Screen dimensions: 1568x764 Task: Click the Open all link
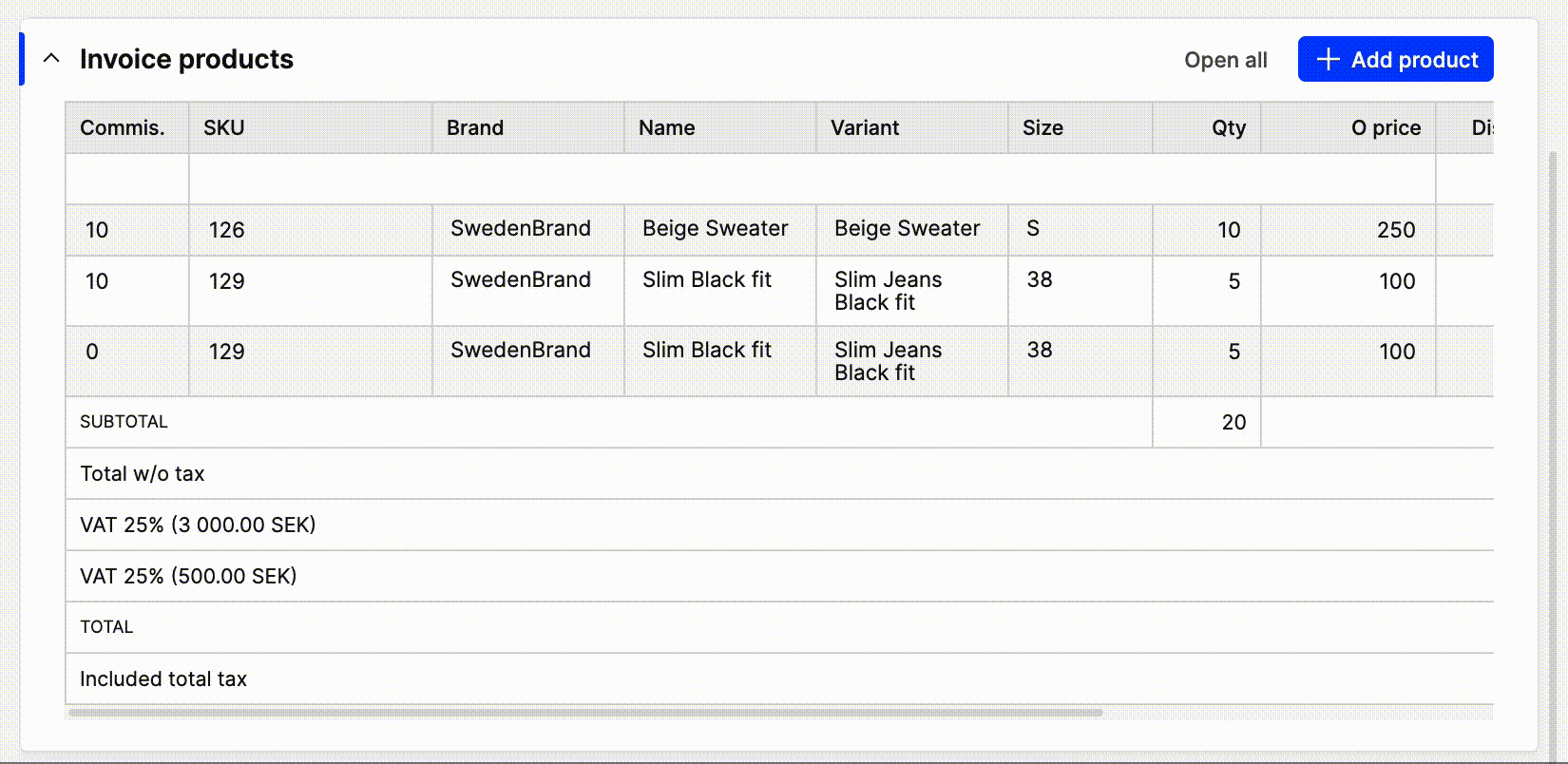click(x=1225, y=60)
